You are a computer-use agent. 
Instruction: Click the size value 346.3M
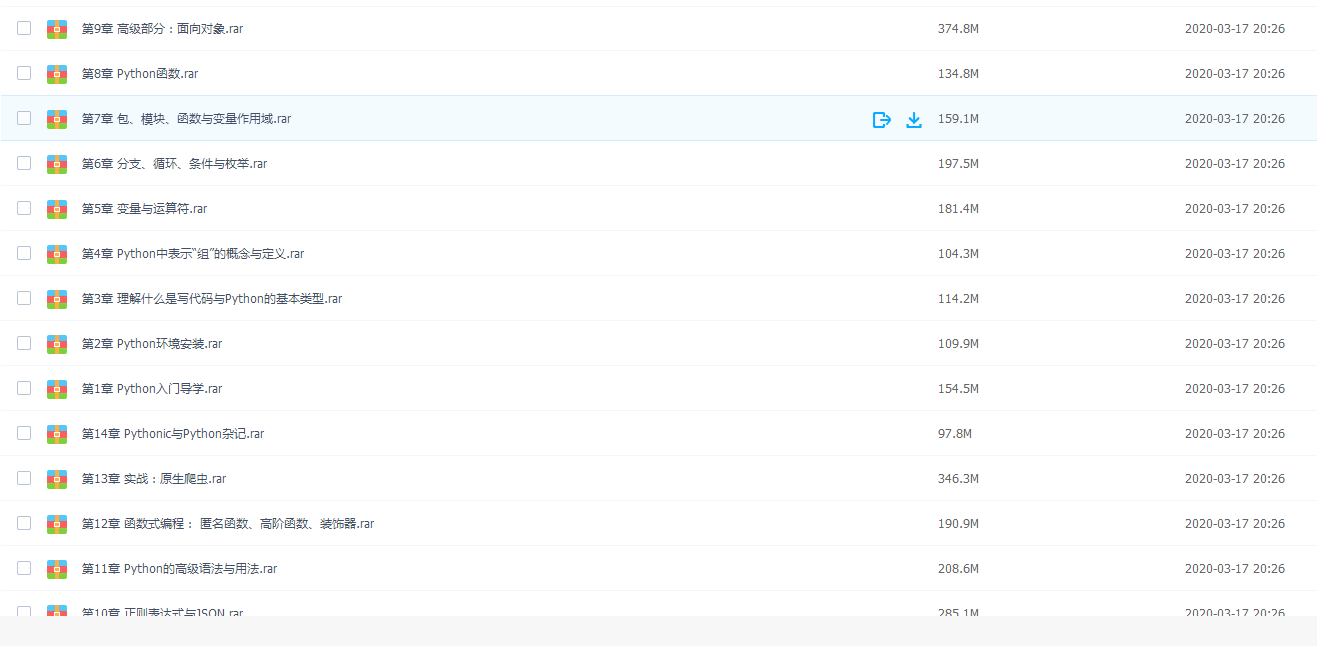coord(958,479)
